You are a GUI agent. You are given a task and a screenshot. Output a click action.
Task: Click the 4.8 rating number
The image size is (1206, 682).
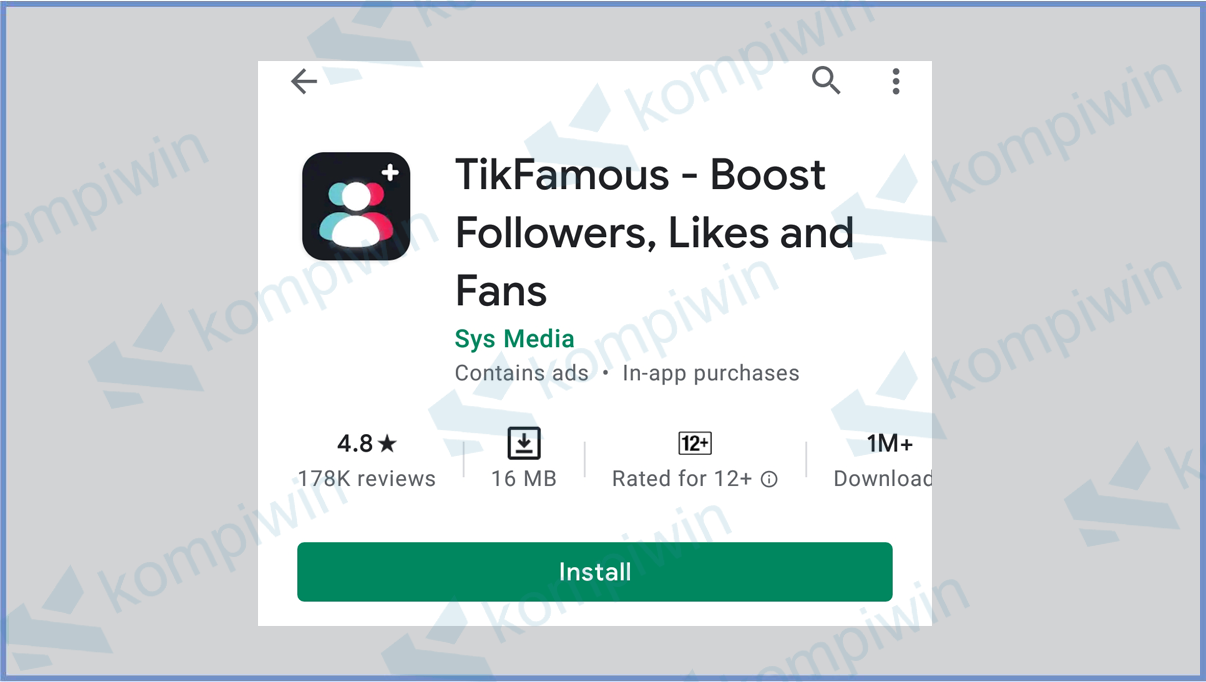pyautogui.click(x=355, y=443)
